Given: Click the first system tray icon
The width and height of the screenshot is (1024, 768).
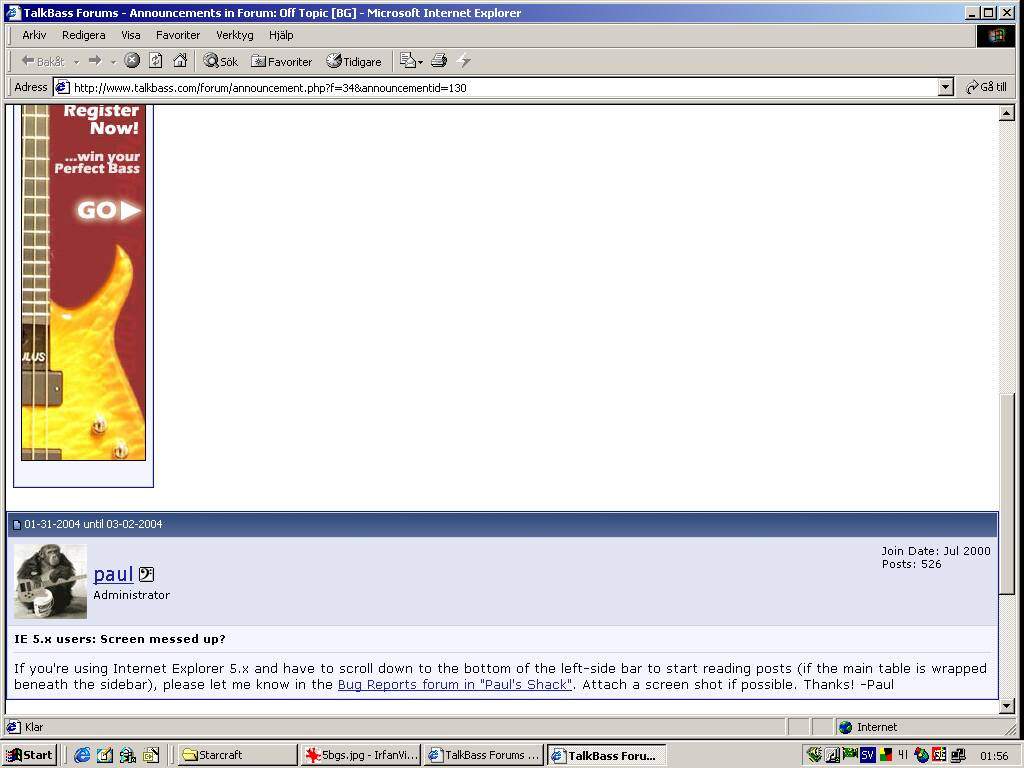Looking at the screenshot, I should coord(814,756).
